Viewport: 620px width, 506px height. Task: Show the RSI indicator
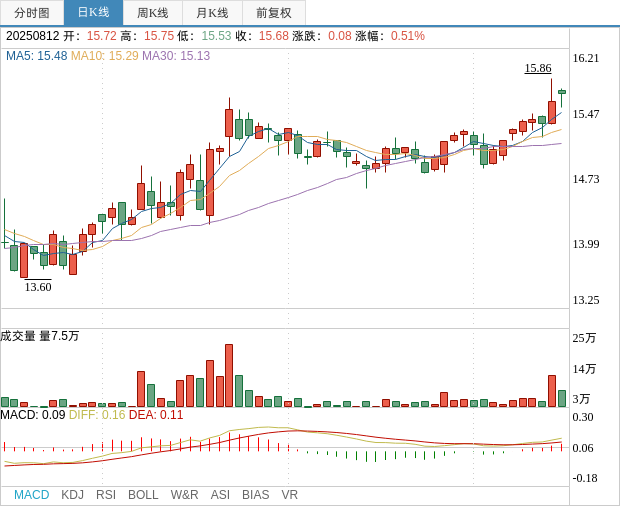pos(106,495)
